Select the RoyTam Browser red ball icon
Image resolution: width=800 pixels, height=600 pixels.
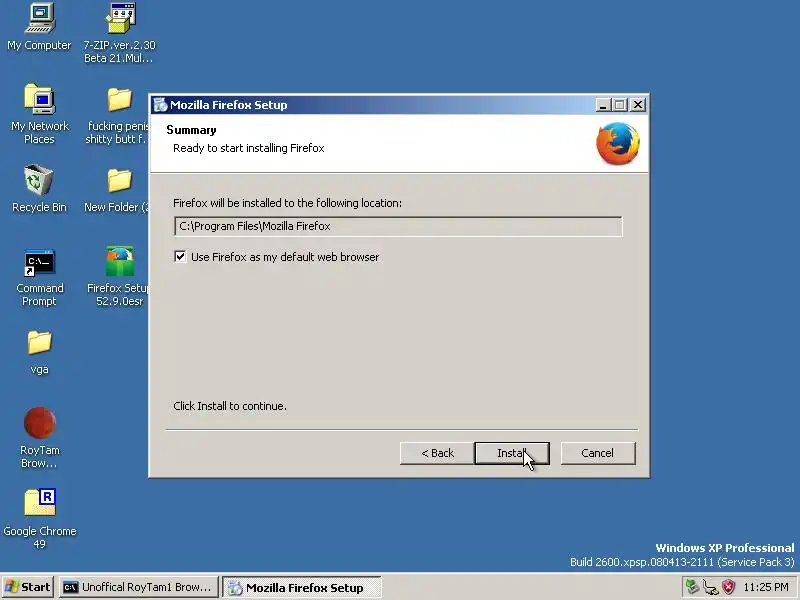(x=39, y=423)
